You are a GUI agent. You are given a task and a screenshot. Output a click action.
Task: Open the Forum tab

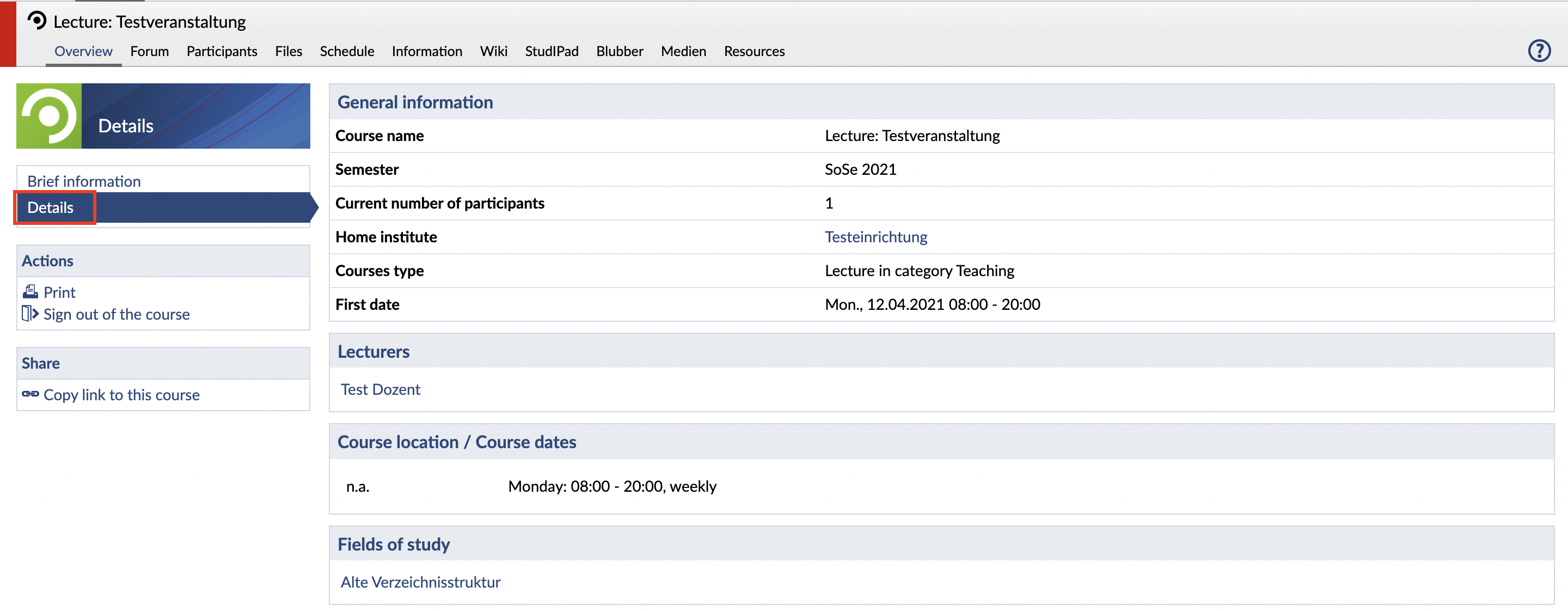(x=149, y=51)
